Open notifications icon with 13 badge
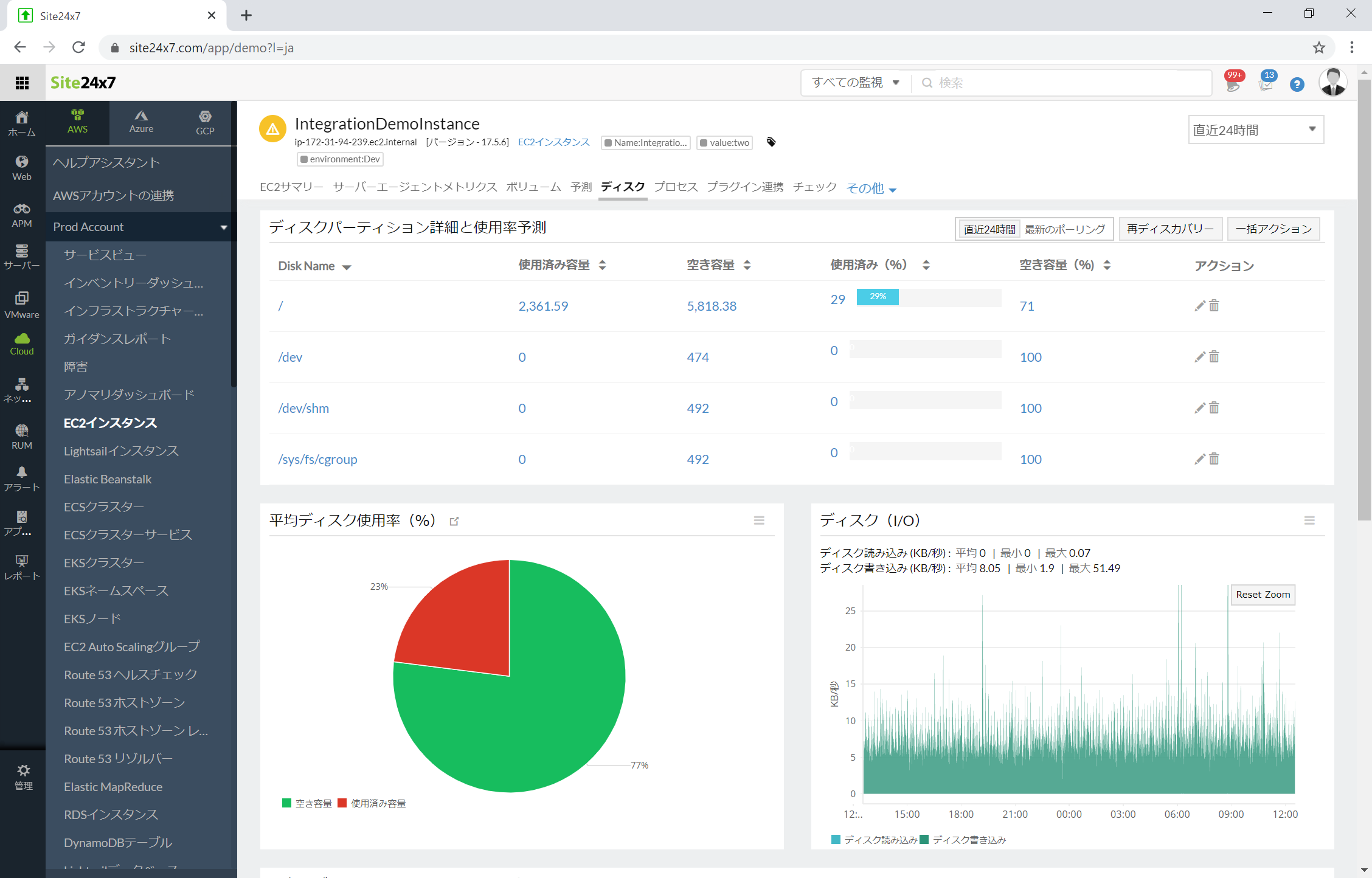The width and height of the screenshot is (1372, 878). coord(1267,82)
